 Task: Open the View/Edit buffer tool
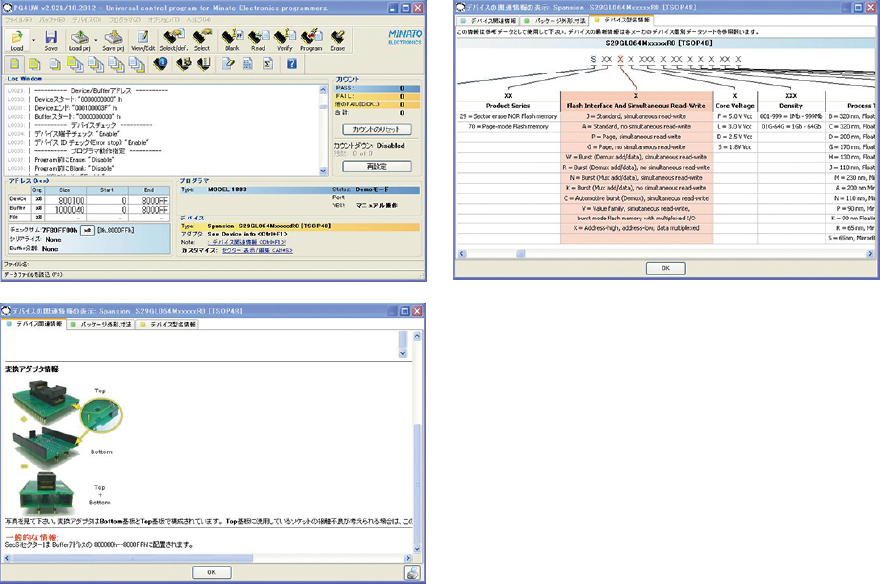pyautogui.click(x=143, y=40)
